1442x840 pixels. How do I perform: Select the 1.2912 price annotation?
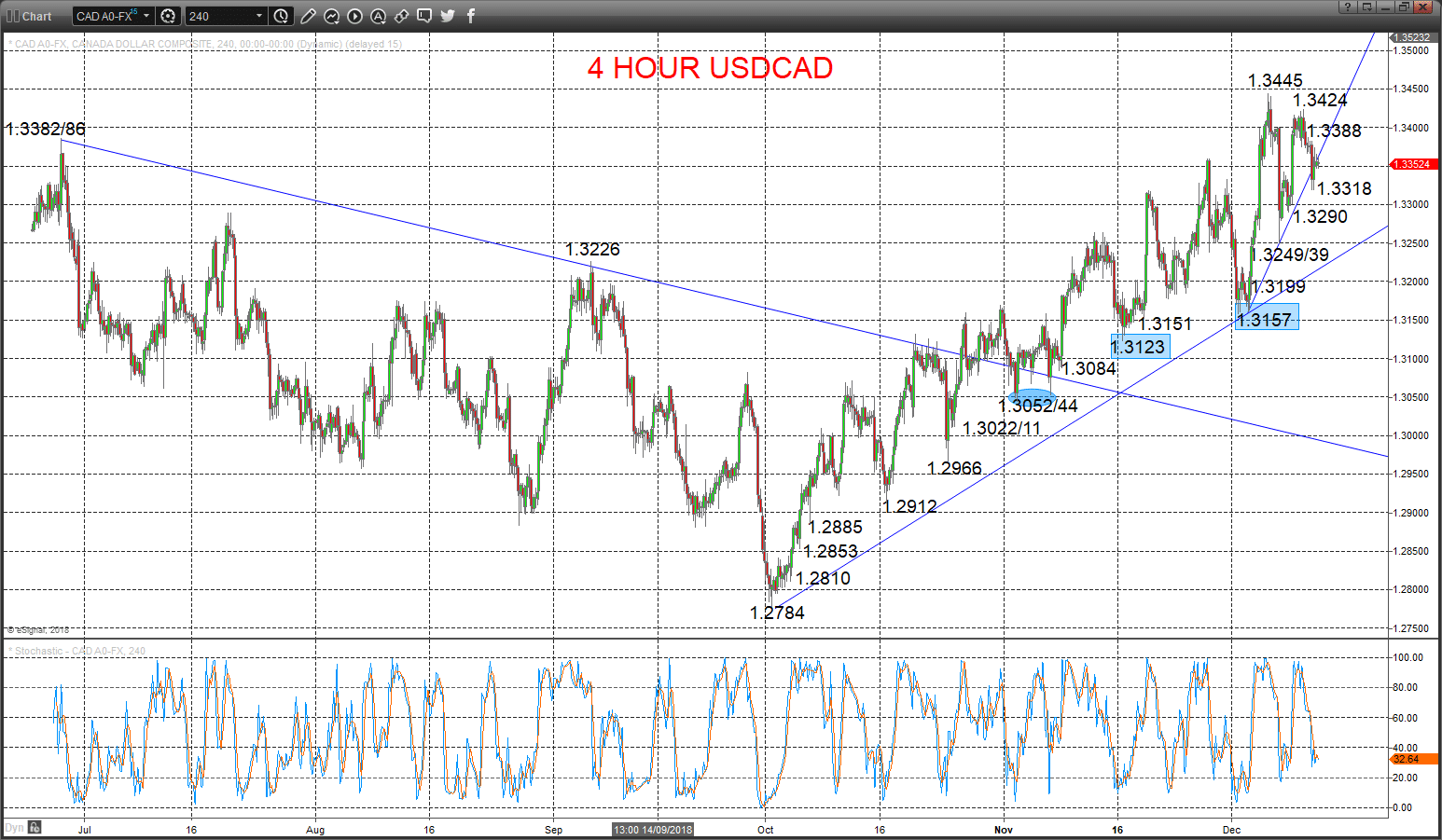(x=909, y=506)
